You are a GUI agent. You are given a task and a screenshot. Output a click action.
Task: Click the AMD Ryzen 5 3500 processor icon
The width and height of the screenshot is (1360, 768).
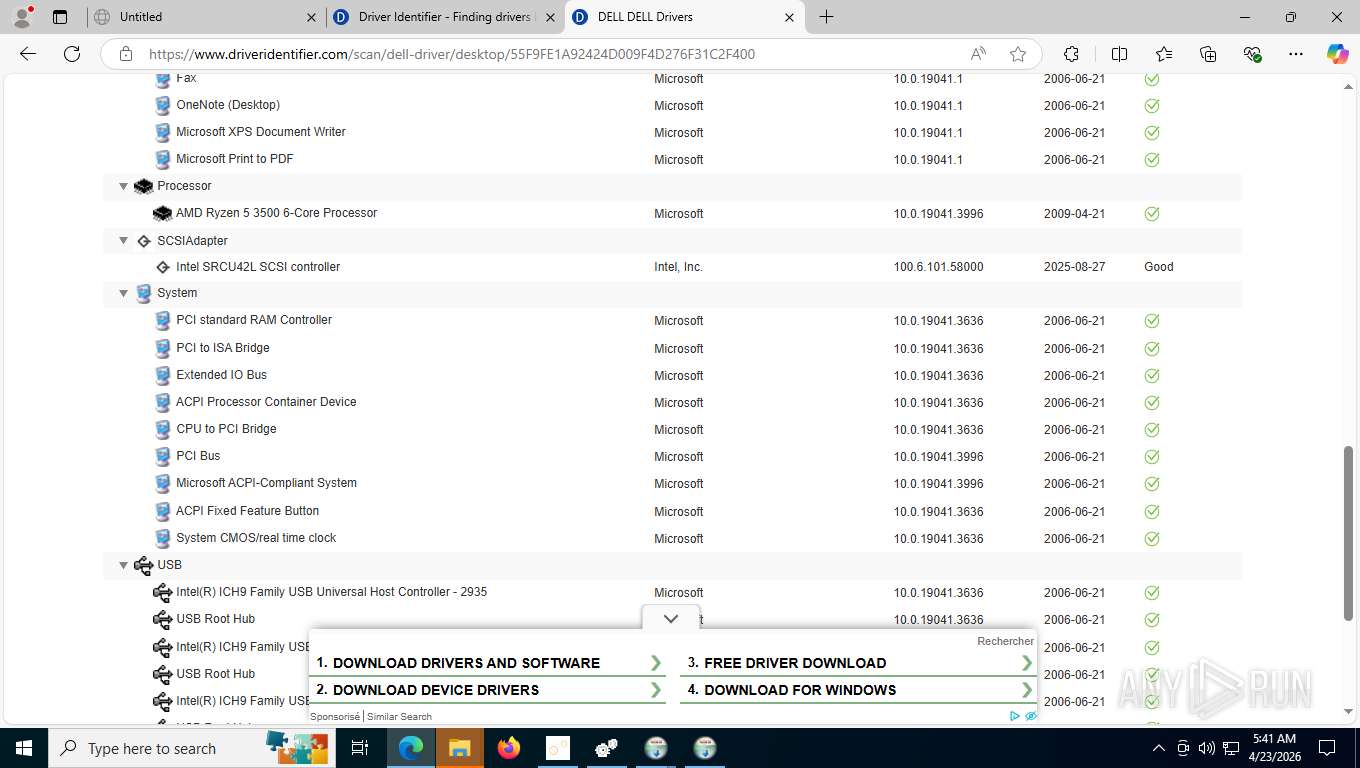(162, 213)
